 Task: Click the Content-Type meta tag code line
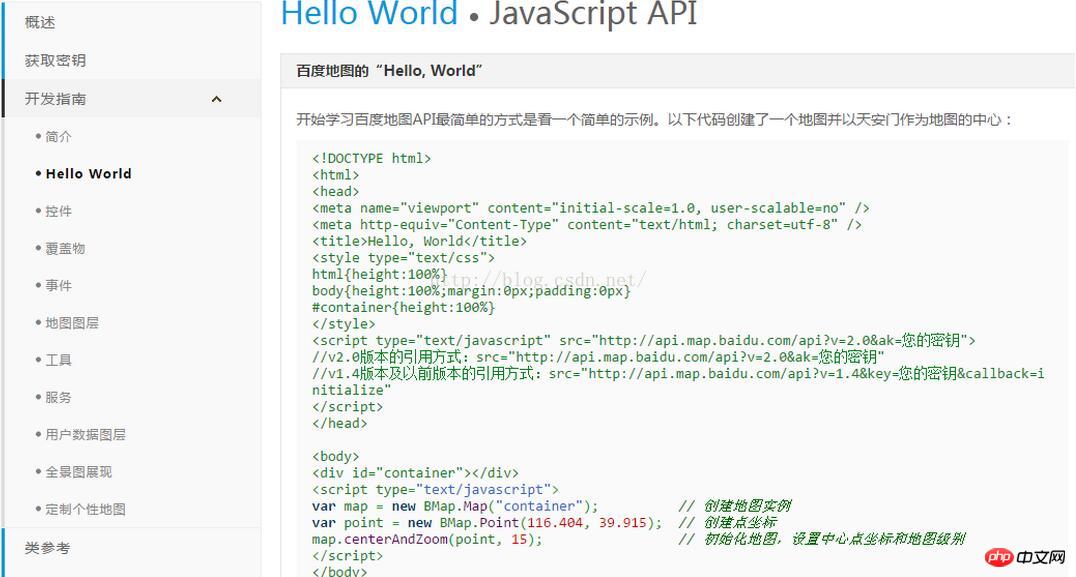(x=587, y=224)
